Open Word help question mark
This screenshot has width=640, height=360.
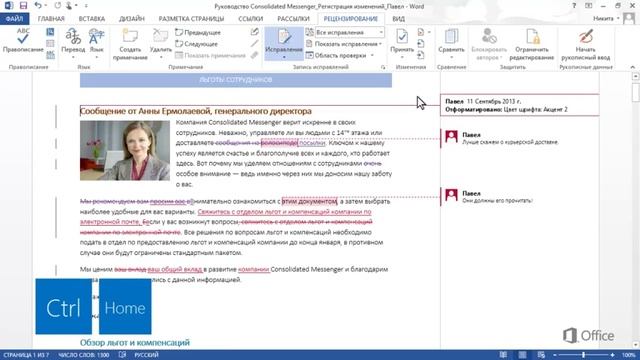(574, 6)
